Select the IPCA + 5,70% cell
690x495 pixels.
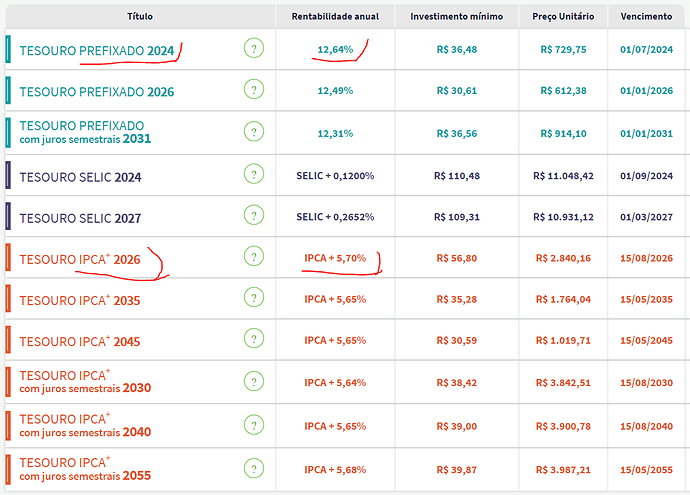click(x=335, y=258)
